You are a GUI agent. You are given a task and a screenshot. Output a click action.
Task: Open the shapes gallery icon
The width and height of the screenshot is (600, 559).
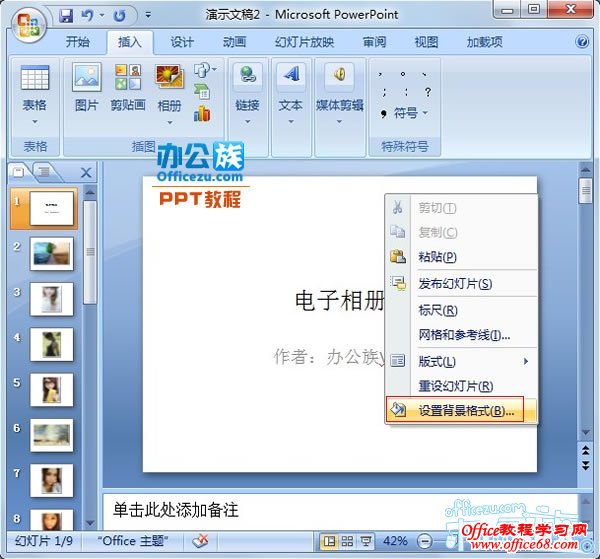[202, 70]
